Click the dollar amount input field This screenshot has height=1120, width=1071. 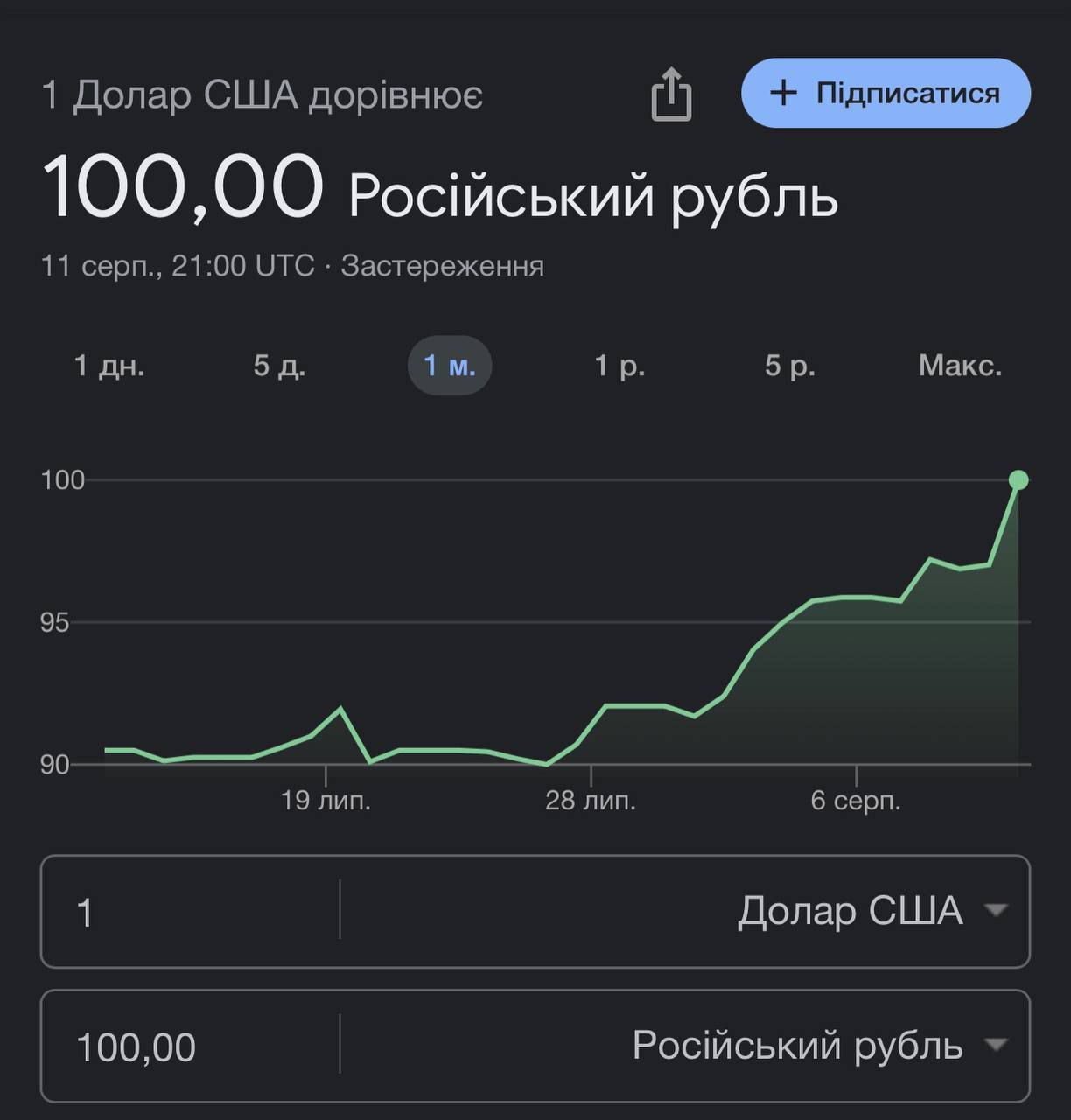point(190,912)
